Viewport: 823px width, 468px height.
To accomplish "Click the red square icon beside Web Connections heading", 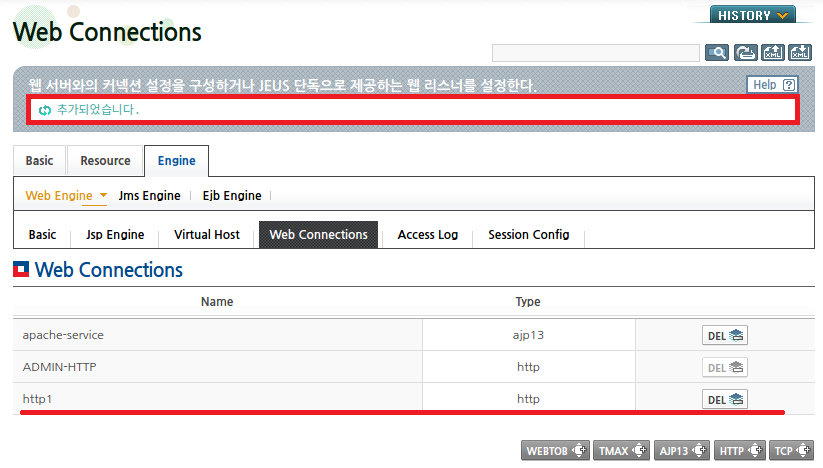I will pyautogui.click(x=21, y=269).
